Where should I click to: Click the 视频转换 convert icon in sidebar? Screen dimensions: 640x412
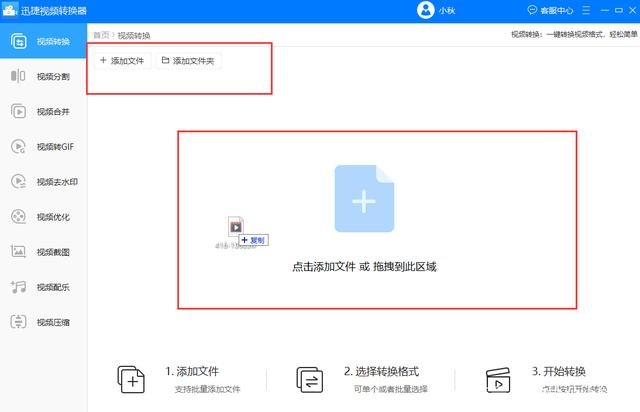[x=19, y=41]
